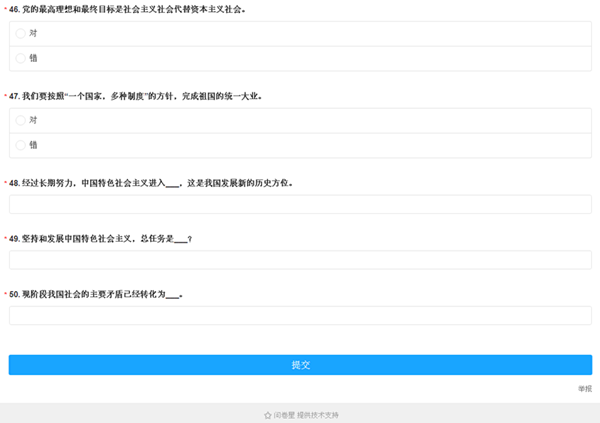Click the question 46 title text

tap(130, 9)
